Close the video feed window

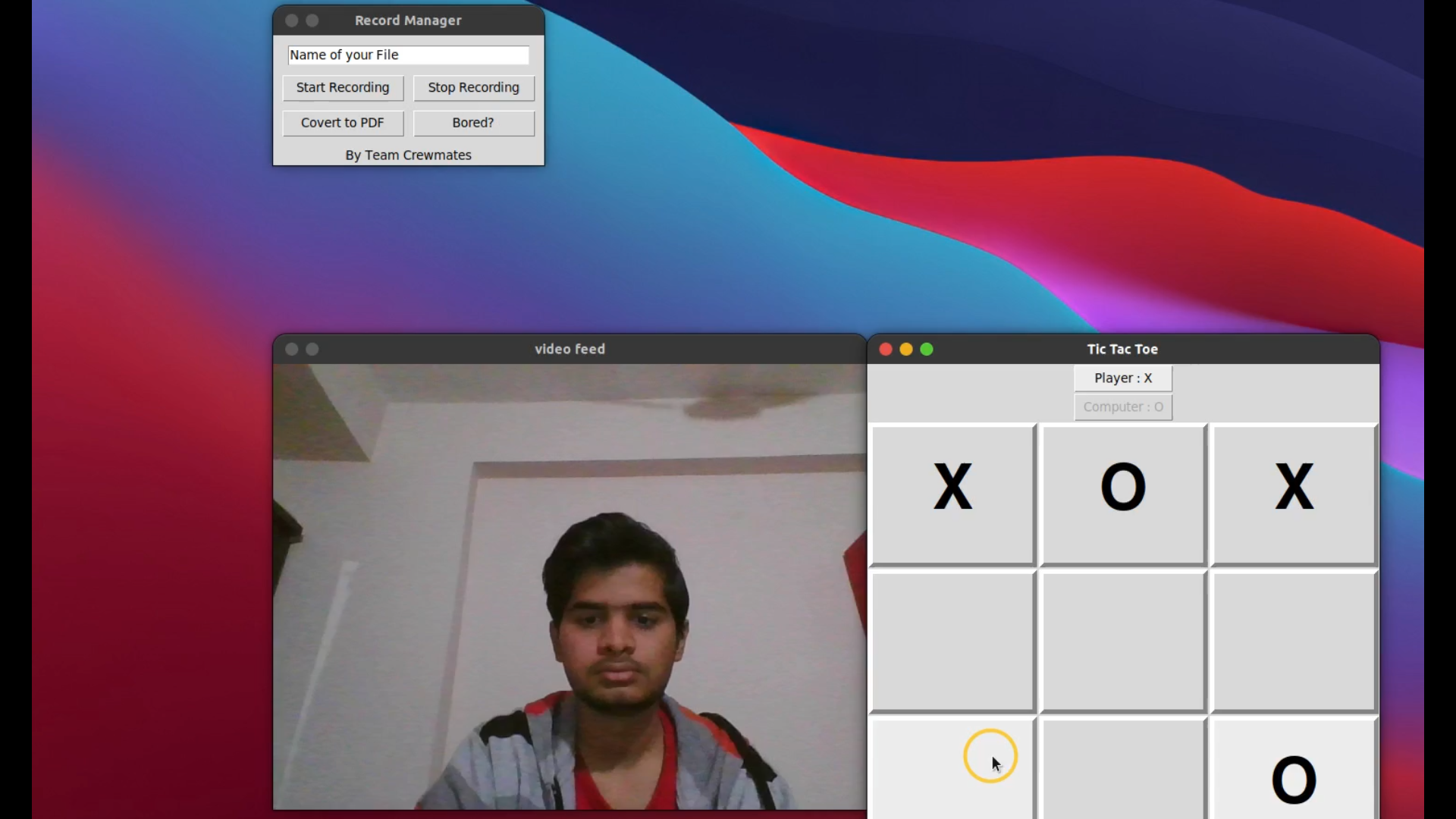tap(291, 349)
